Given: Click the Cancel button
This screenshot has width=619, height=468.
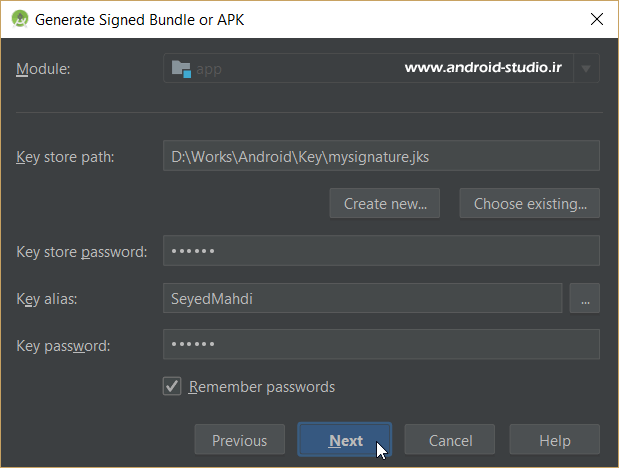Looking at the screenshot, I should (450, 440).
